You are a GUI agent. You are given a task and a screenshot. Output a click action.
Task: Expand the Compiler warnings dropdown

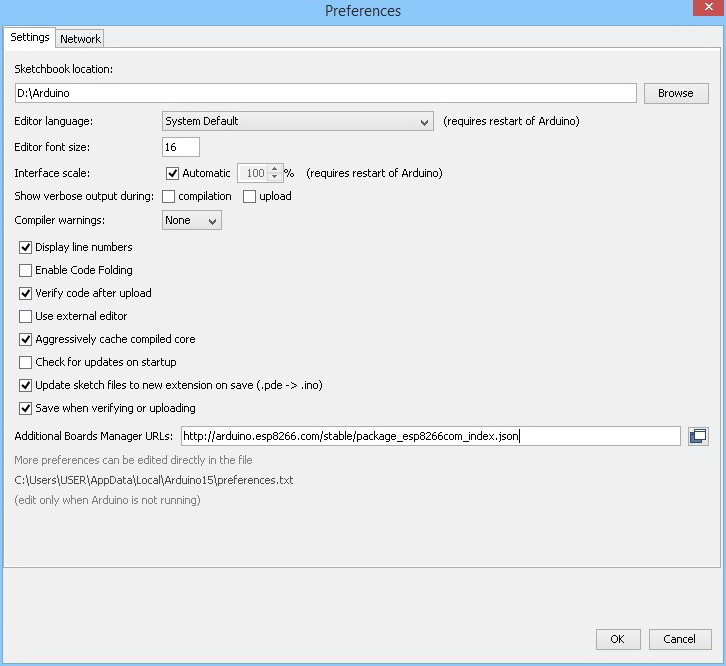pyautogui.click(x=192, y=220)
